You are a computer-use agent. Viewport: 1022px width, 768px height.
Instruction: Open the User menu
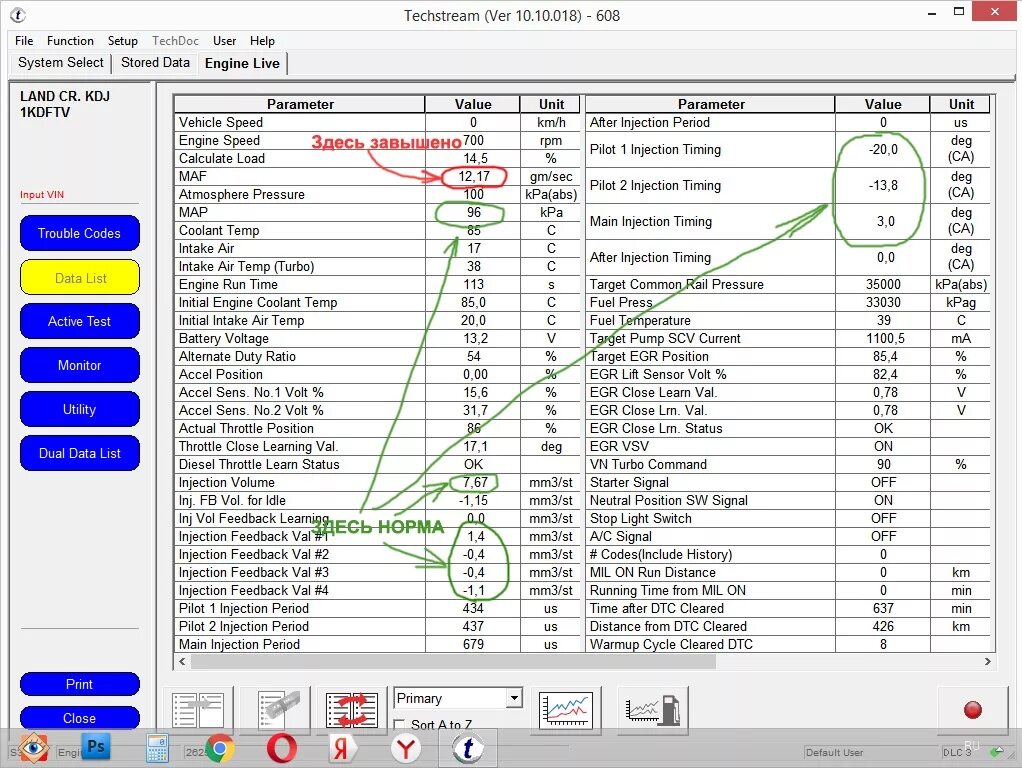[224, 40]
